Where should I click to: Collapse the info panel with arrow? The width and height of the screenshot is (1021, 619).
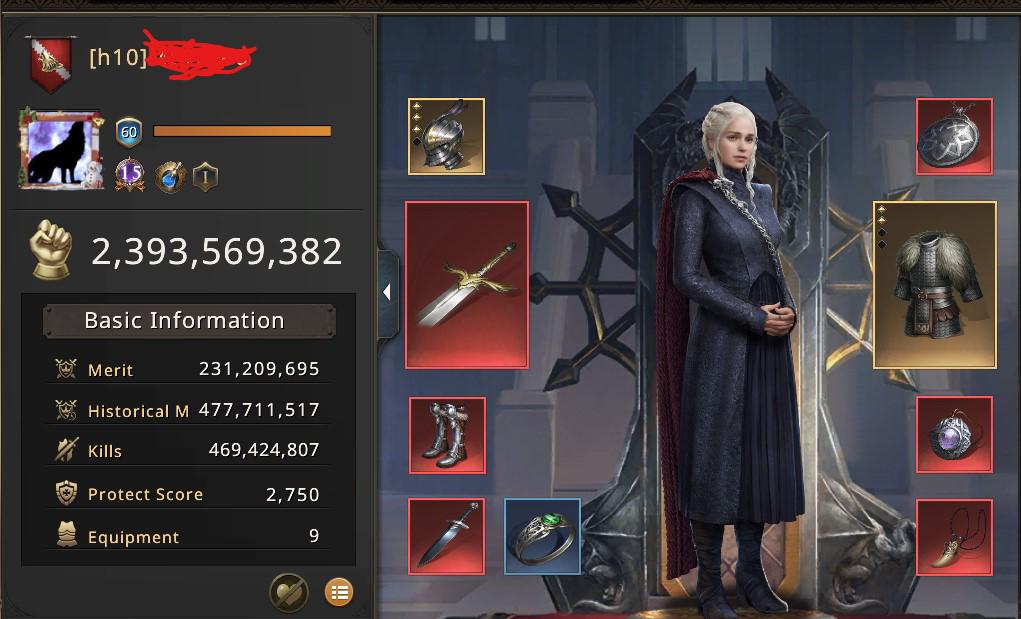(x=387, y=293)
